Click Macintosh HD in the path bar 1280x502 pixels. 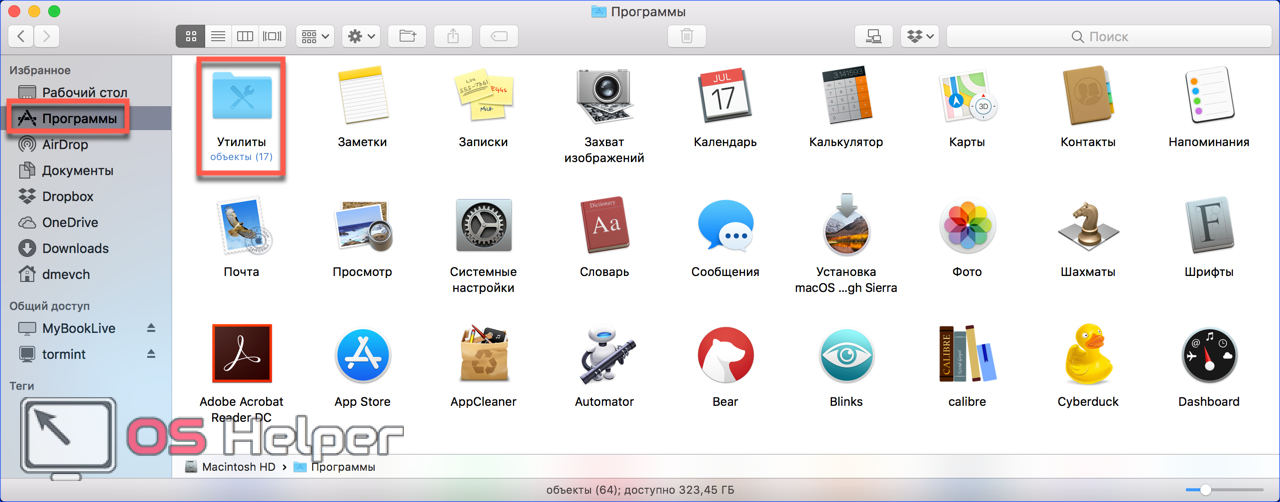(237, 467)
